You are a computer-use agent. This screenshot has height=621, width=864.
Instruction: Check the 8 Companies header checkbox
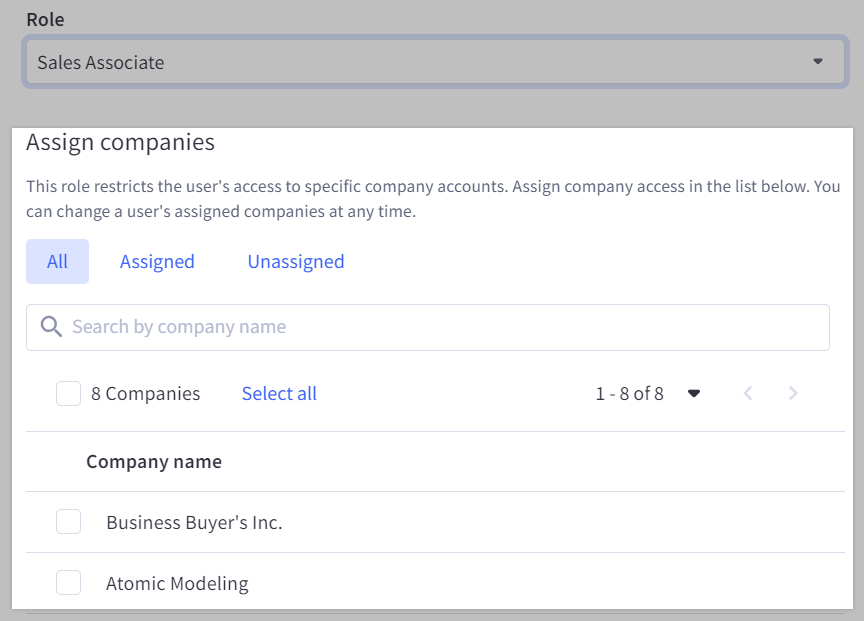pos(68,393)
